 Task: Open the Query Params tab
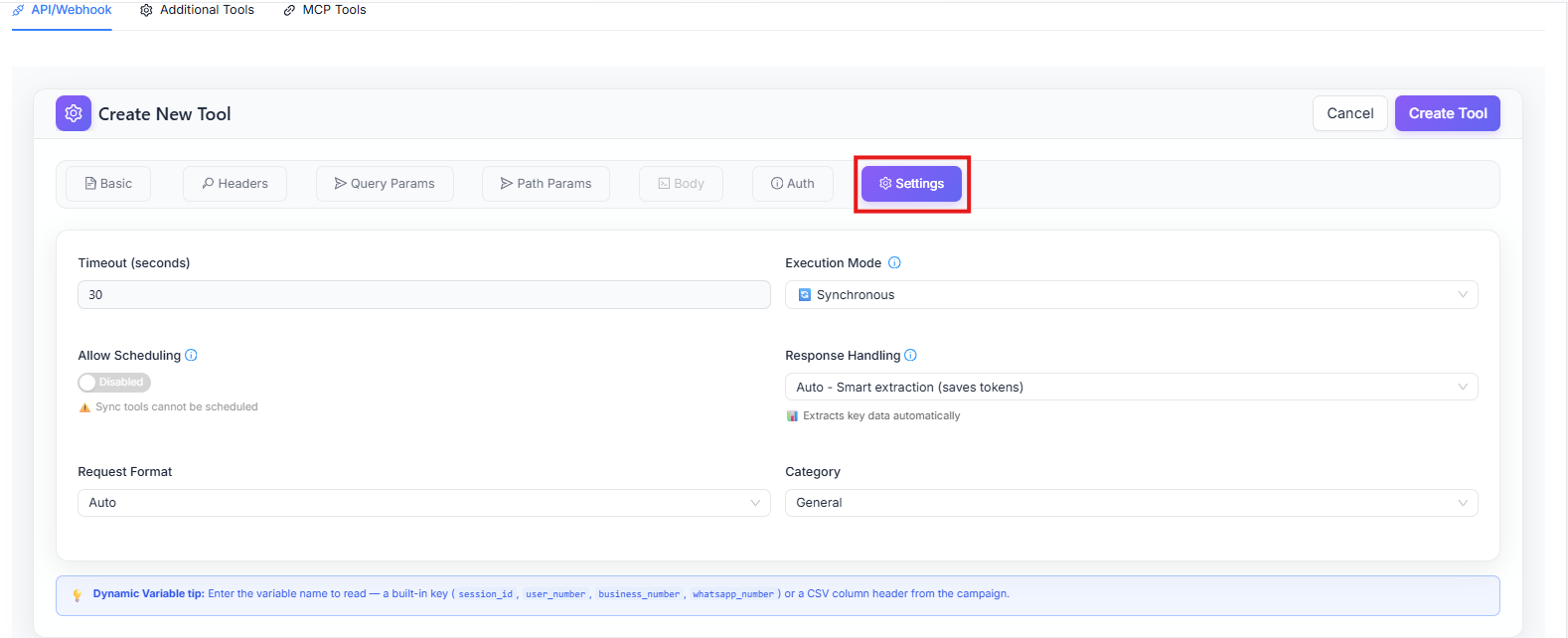tap(385, 184)
